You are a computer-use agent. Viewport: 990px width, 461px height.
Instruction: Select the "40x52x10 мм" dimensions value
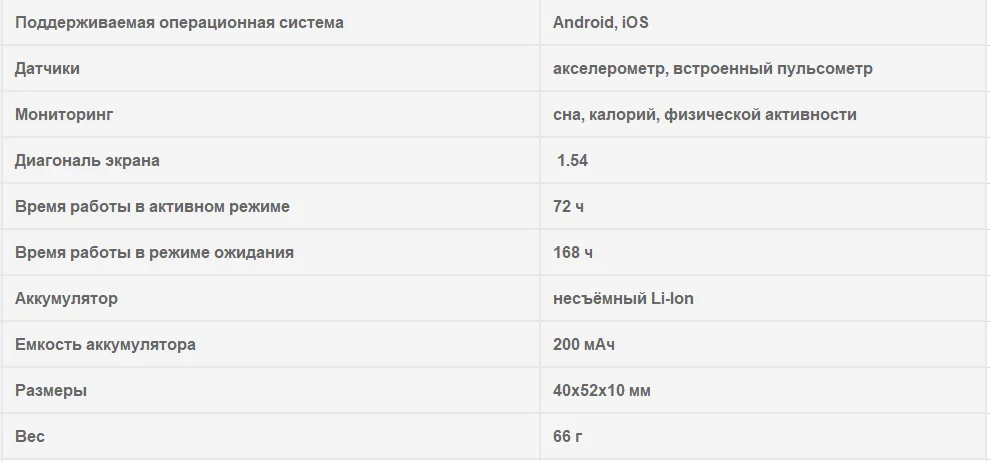[602, 391]
